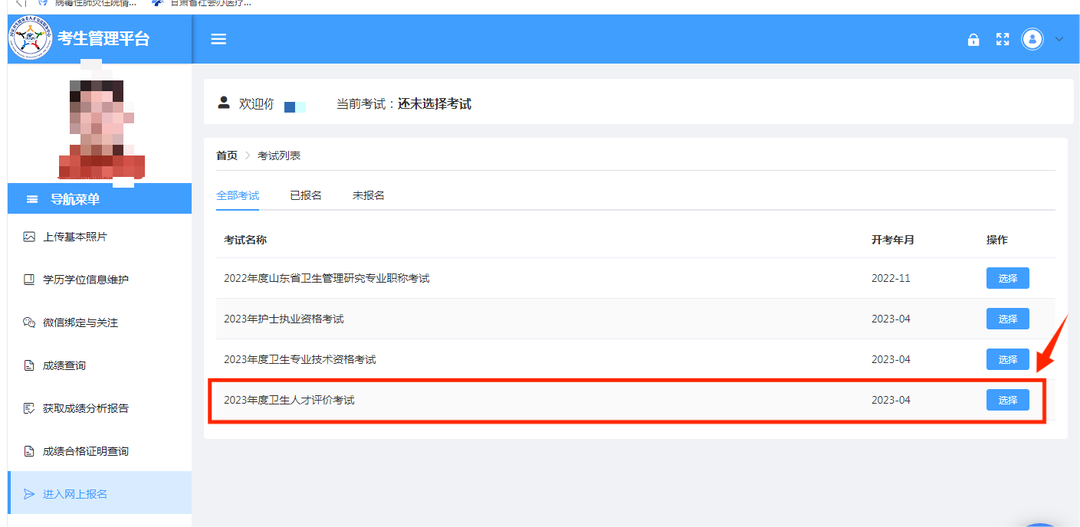Click the platform logo in top left
Viewport: 1080px width, 527px height.
pos(31,39)
